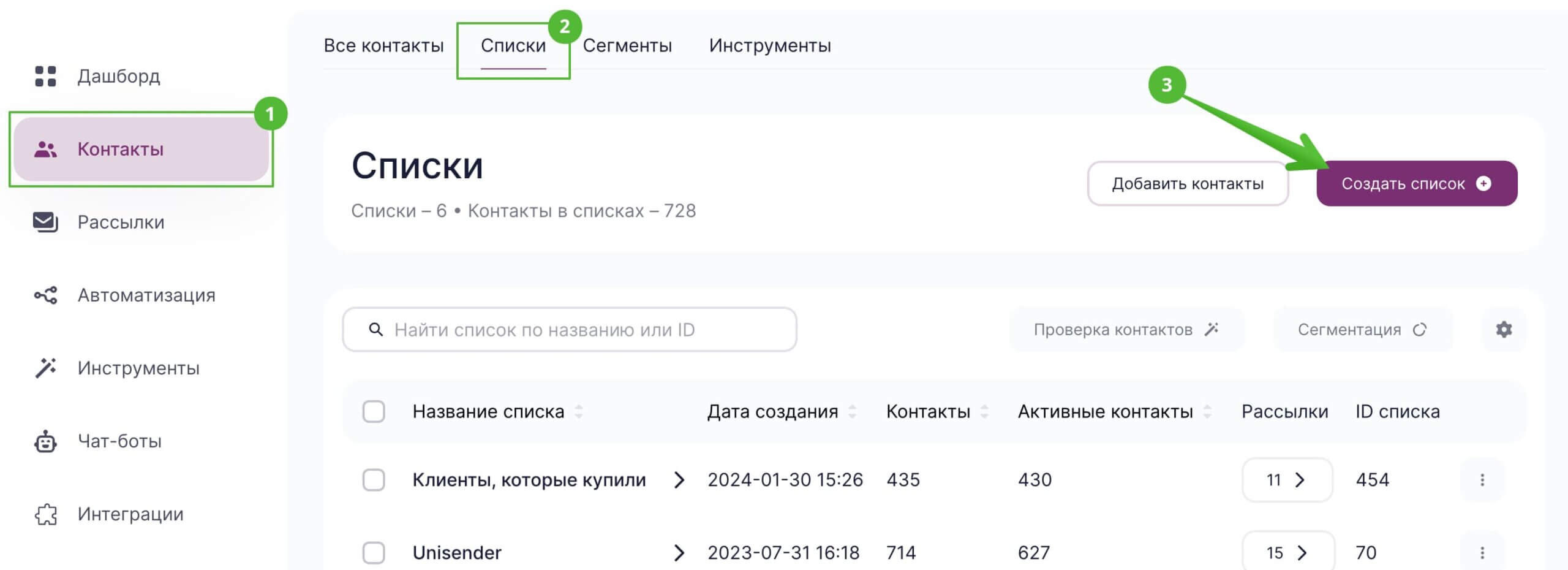This screenshot has width=1568, height=570.
Task: Click the Чат-боты robot icon
Action: pyautogui.click(x=45, y=441)
